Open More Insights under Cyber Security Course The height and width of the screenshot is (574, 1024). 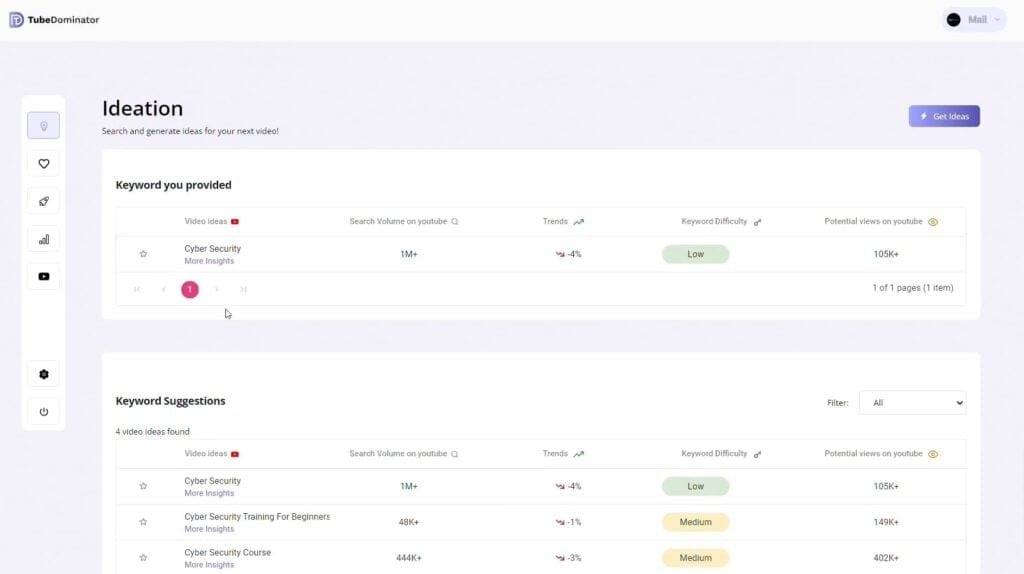pyautogui.click(x=209, y=565)
